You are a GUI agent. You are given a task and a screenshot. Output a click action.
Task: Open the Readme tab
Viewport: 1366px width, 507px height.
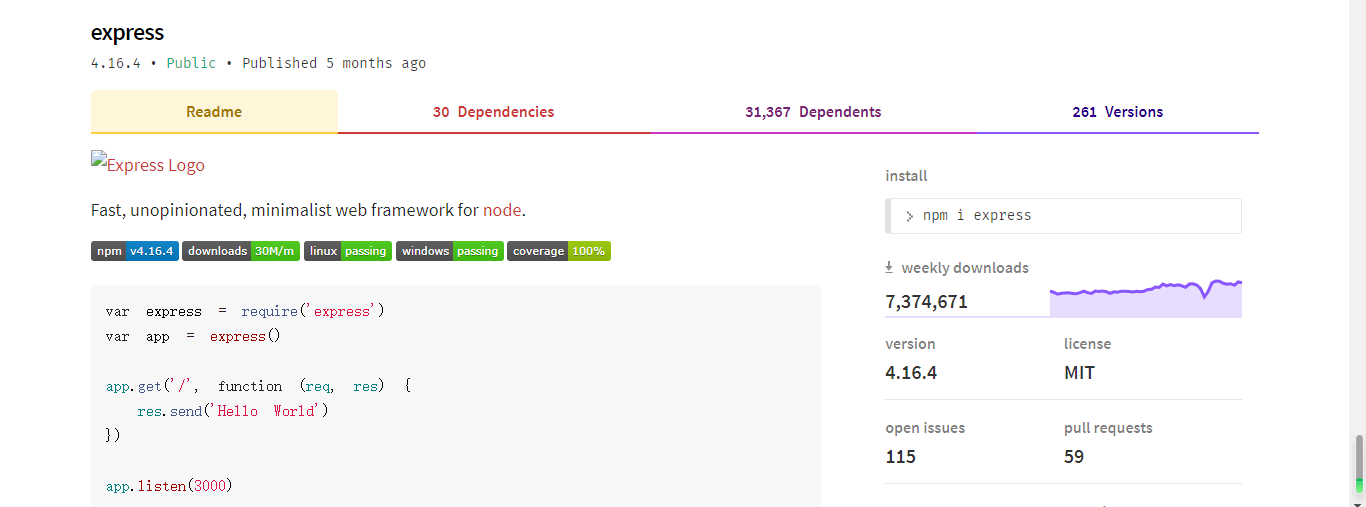coord(214,112)
